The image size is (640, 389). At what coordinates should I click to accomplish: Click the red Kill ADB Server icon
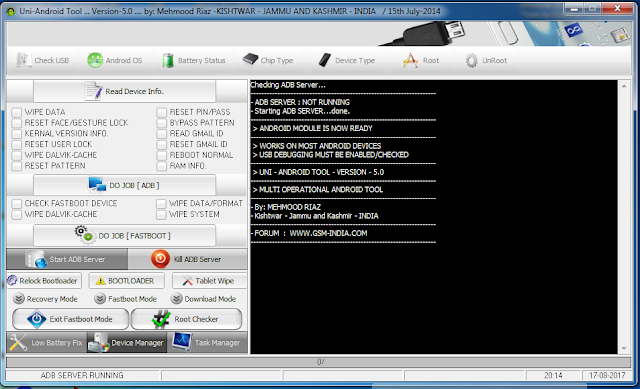pyautogui.click(x=160, y=259)
